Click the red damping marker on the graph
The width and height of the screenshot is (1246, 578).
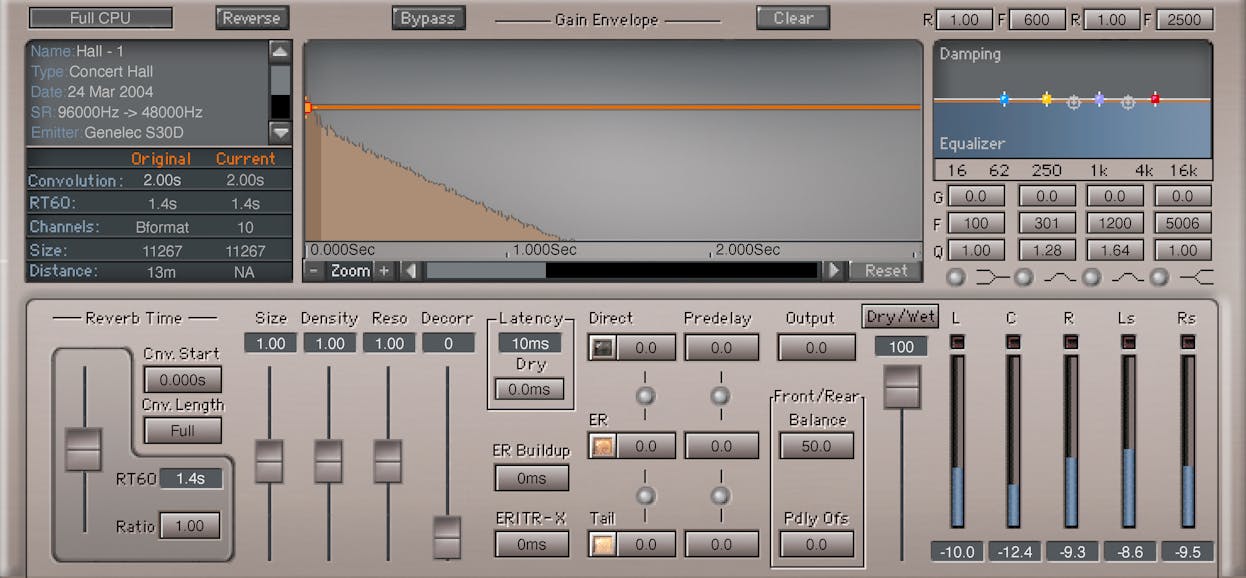[1155, 100]
